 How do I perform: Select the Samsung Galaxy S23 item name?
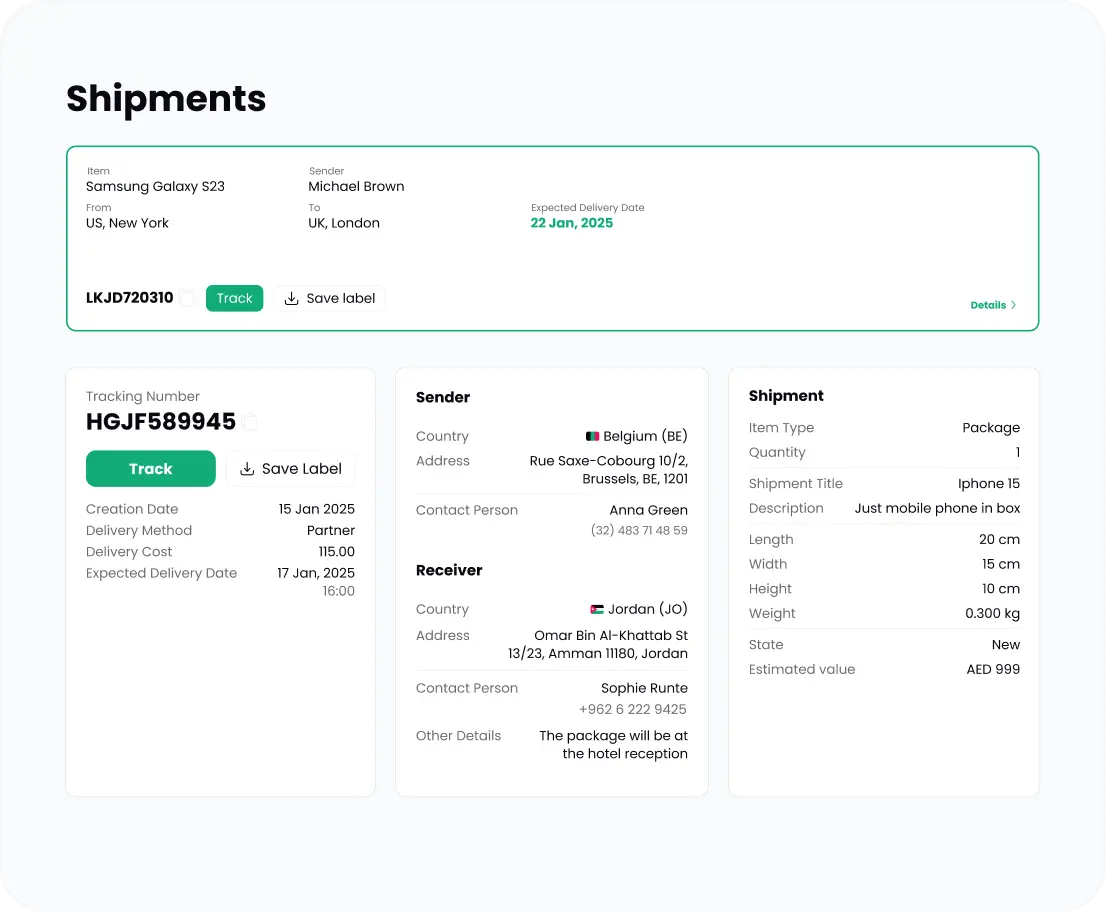(x=155, y=186)
